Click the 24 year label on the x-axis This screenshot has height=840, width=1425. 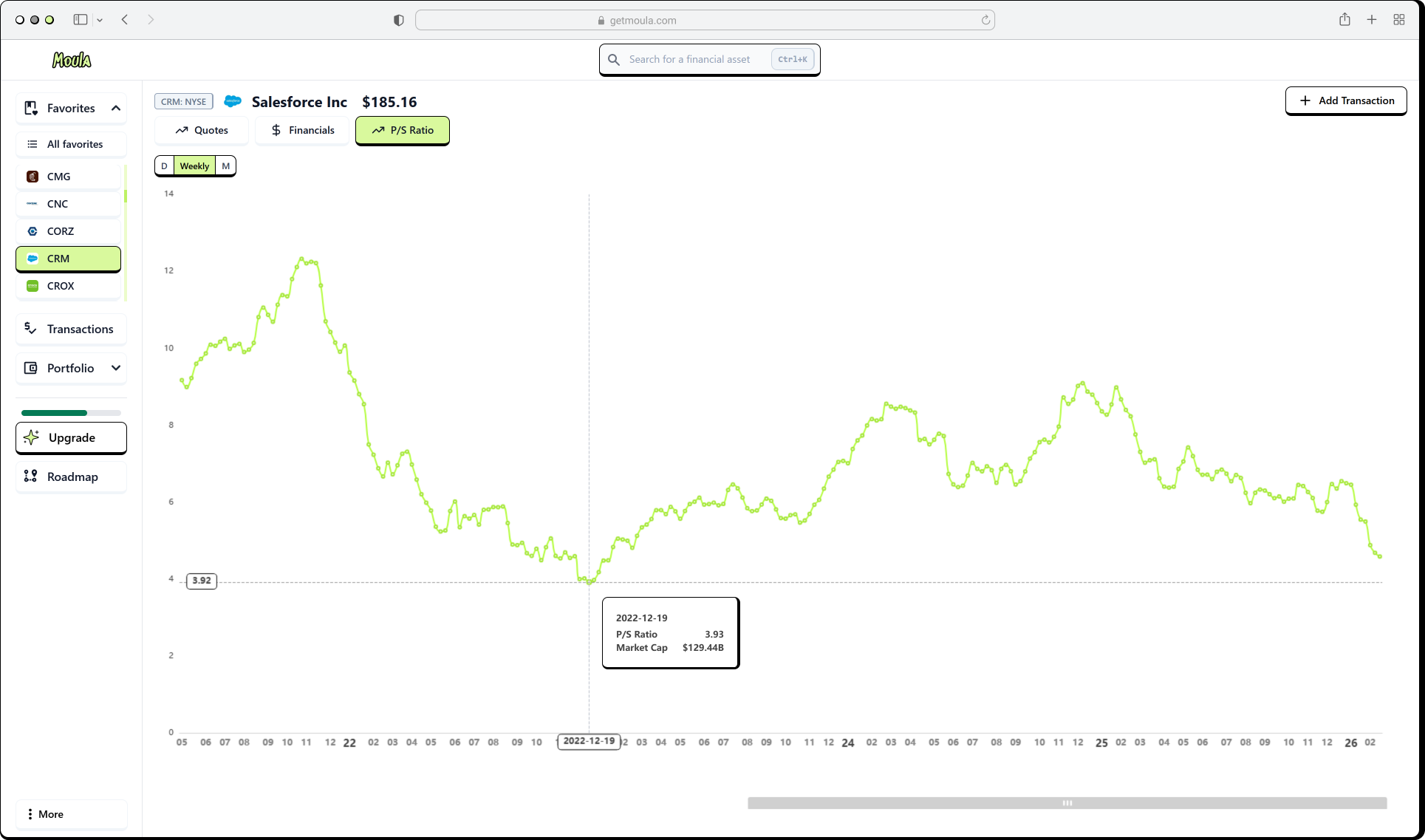pyautogui.click(x=848, y=743)
